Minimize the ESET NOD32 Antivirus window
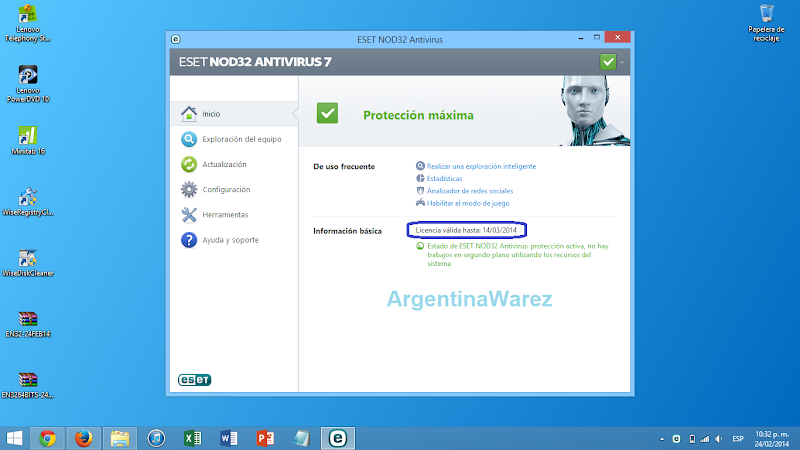This screenshot has width=800, height=450. pos(581,38)
